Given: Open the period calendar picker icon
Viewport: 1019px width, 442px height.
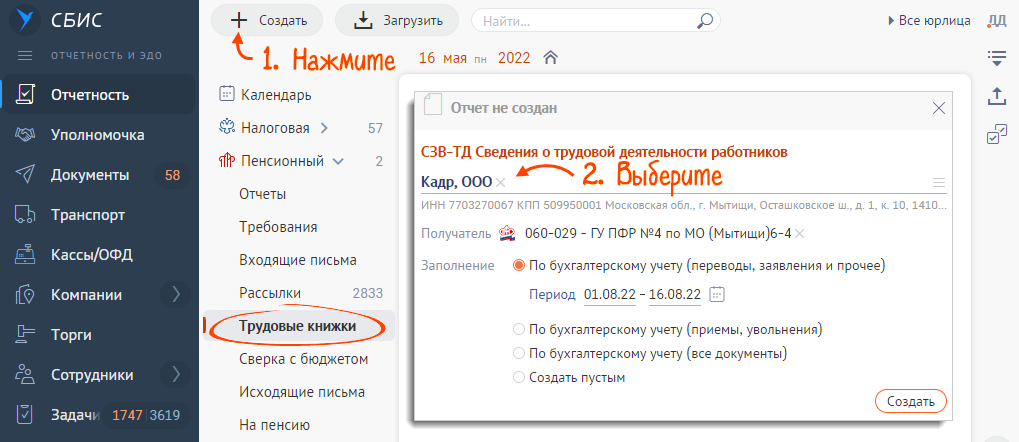Looking at the screenshot, I should pos(717,294).
